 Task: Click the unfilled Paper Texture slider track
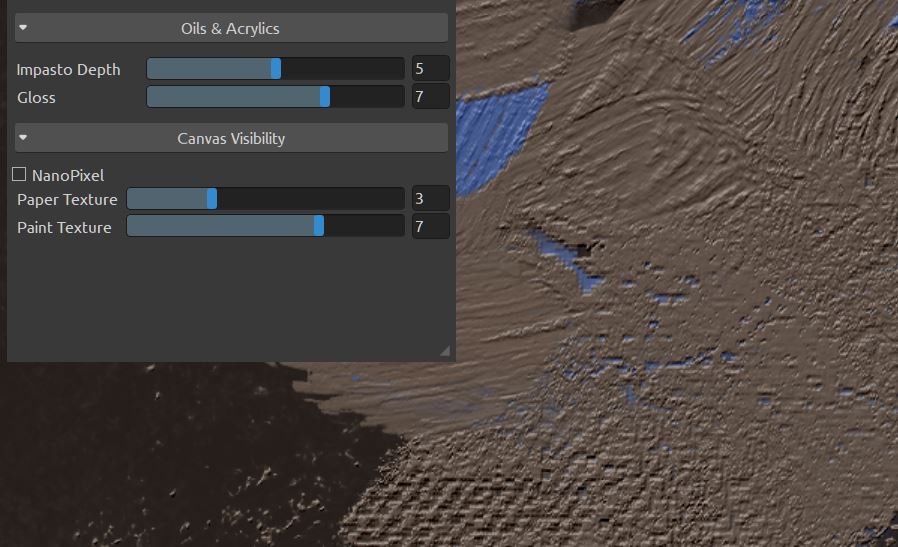(310, 199)
